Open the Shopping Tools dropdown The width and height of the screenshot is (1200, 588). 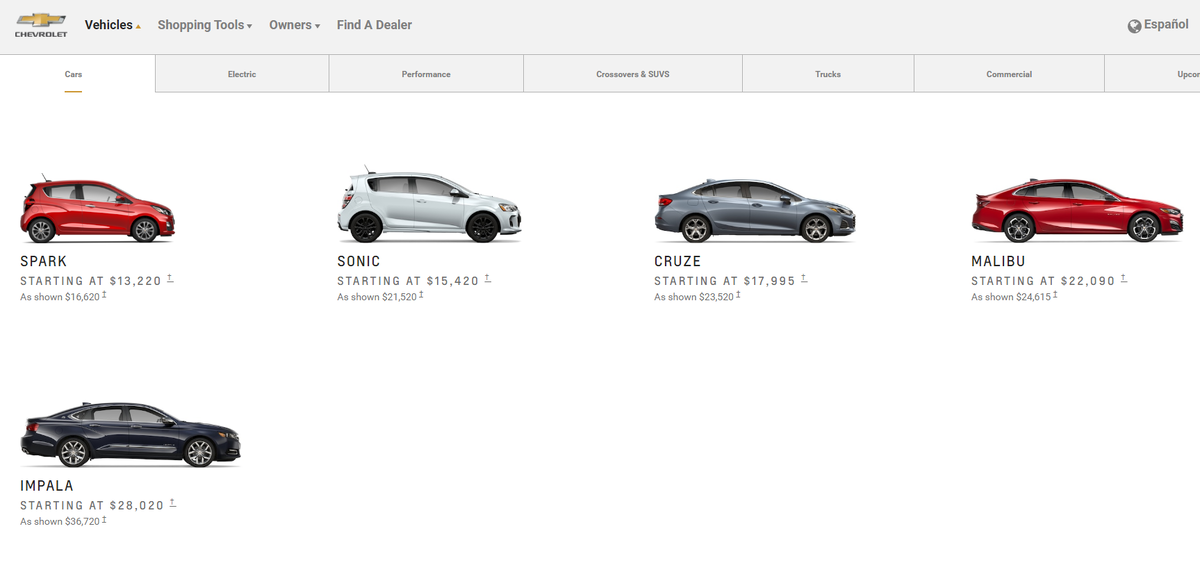pos(204,25)
